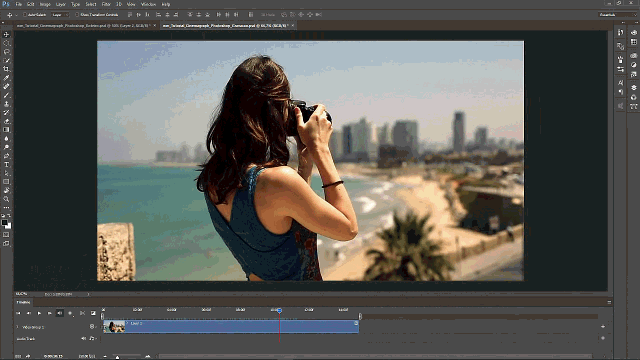Select the Zoom magnifier tool
640x360 pixels.
point(6,199)
